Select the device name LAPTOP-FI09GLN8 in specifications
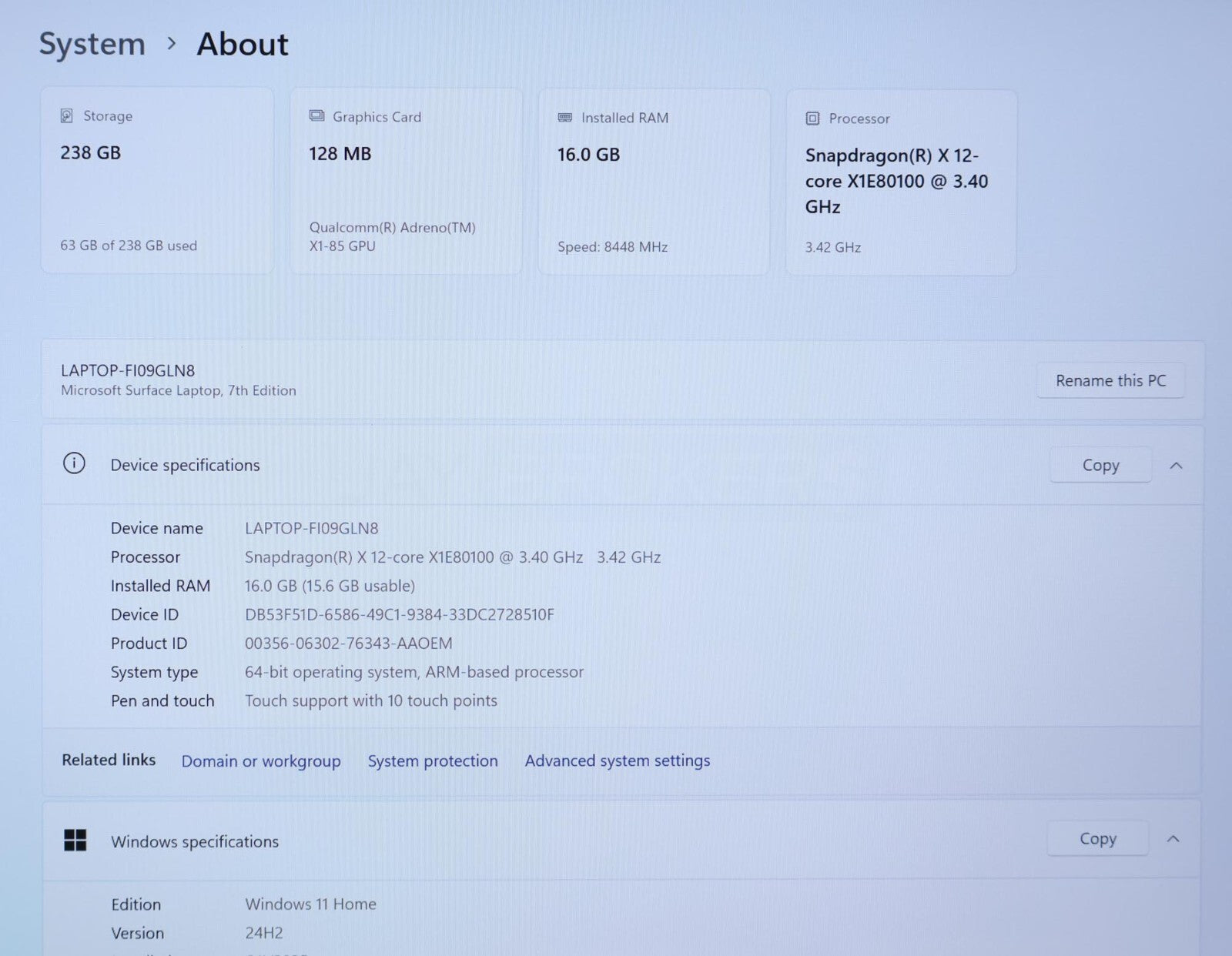Screen dimensions: 1232x956 [312, 528]
